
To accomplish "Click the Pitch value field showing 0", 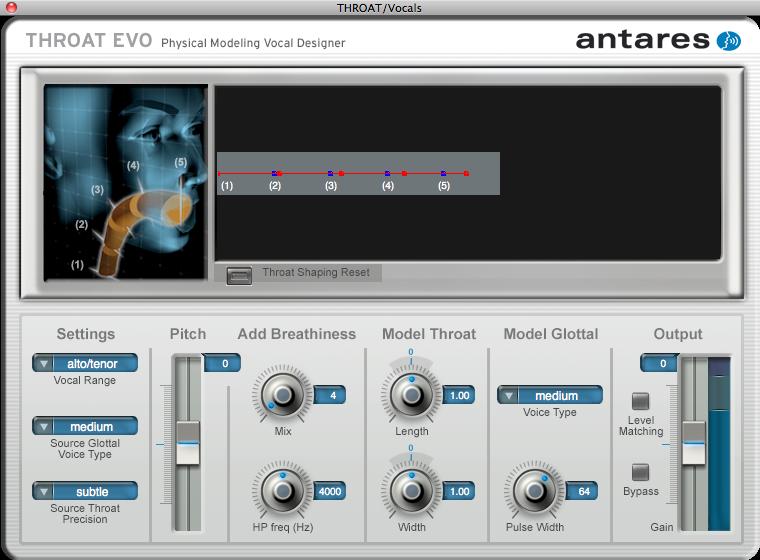I will 222,363.
